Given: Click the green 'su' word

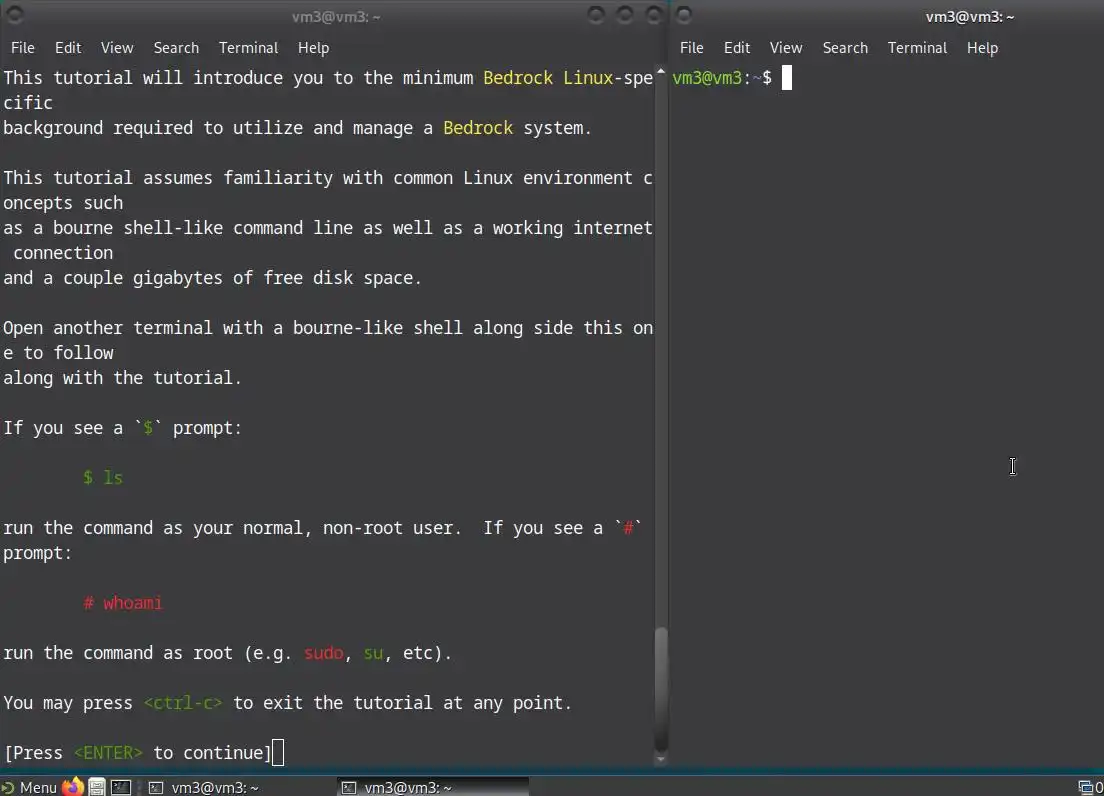Looking at the screenshot, I should [373, 653].
